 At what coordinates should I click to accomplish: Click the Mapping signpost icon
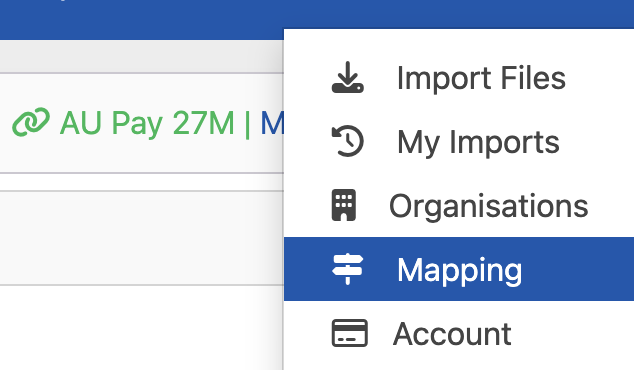pos(348,269)
